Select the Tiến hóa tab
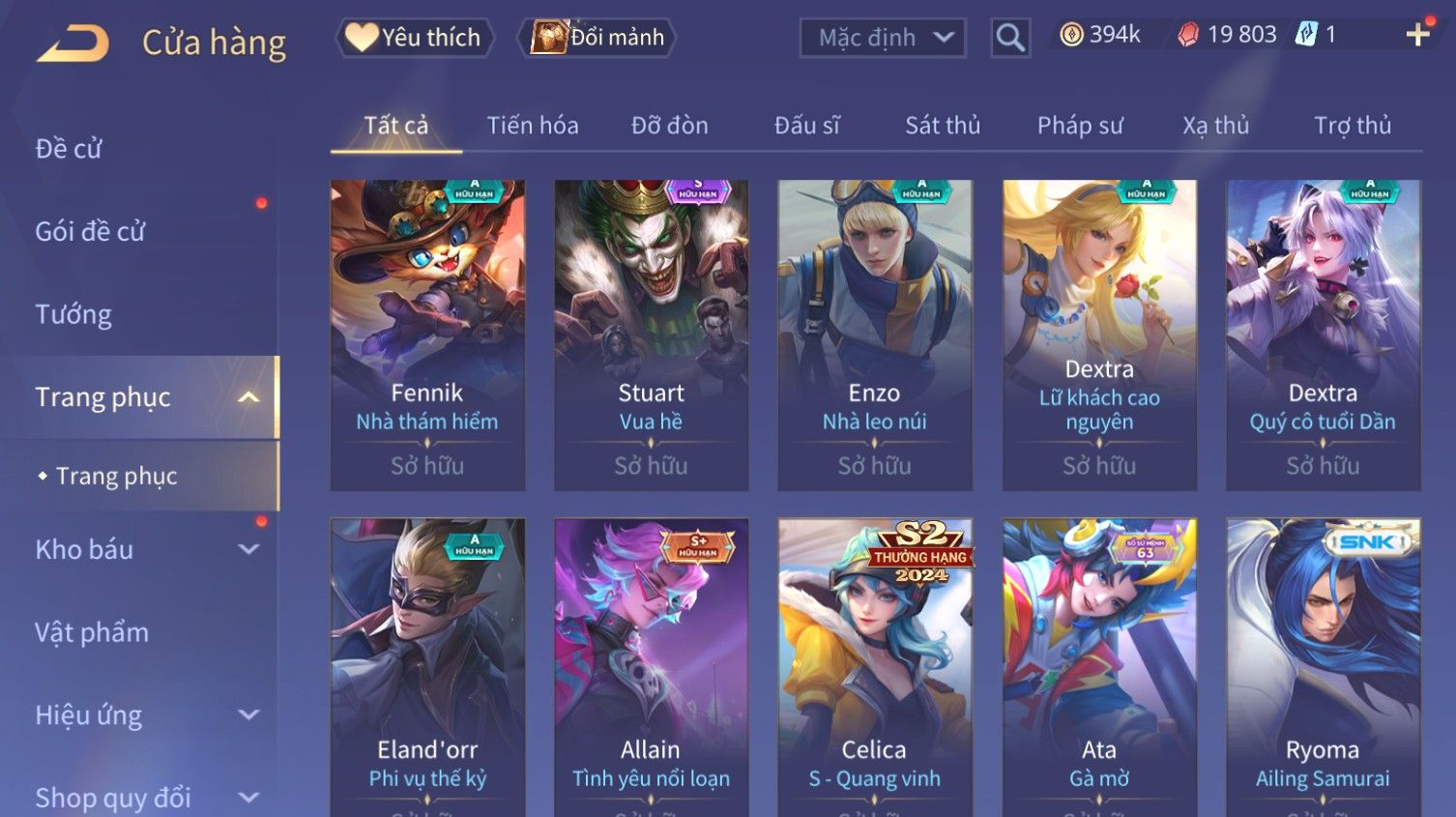1456x817 pixels. pos(533,126)
